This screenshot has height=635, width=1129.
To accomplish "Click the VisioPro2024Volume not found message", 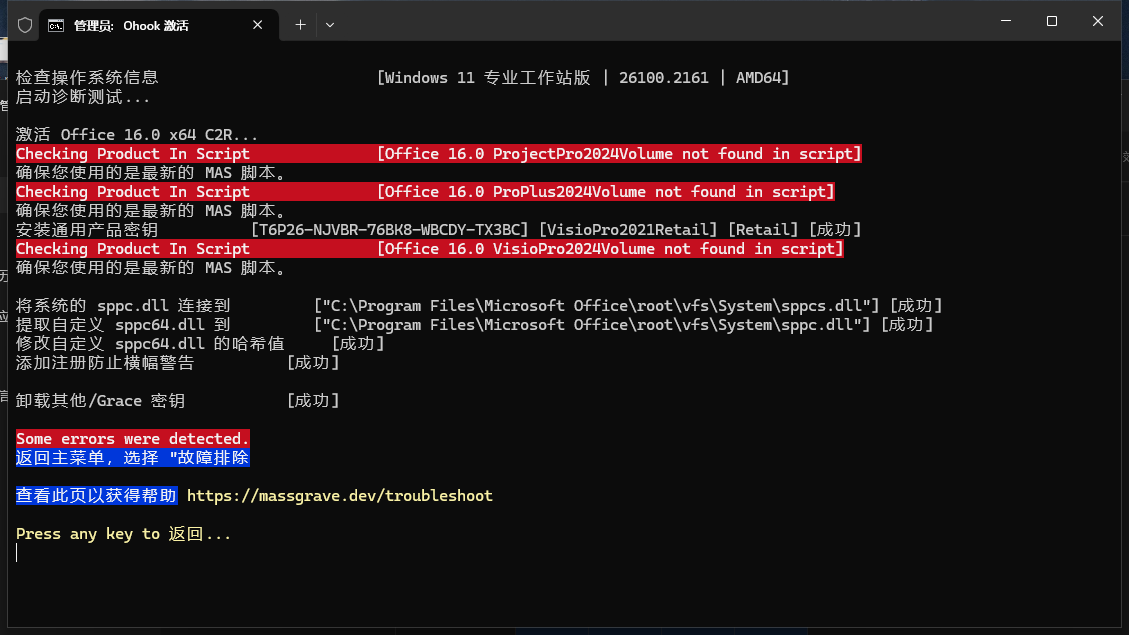I will (610, 248).
